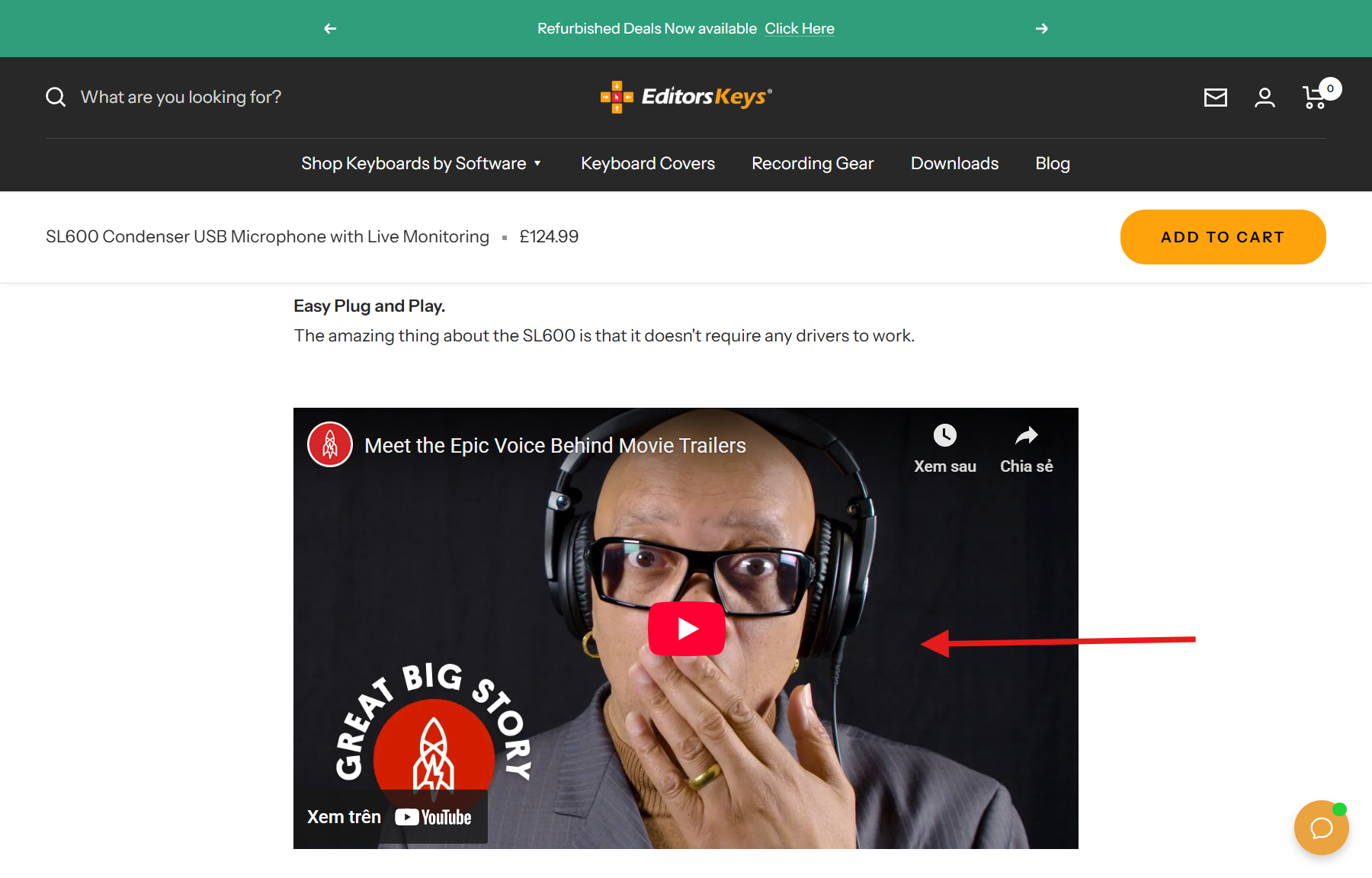Open Keyboard Covers menu item
The width and height of the screenshot is (1372, 878).
click(x=648, y=163)
